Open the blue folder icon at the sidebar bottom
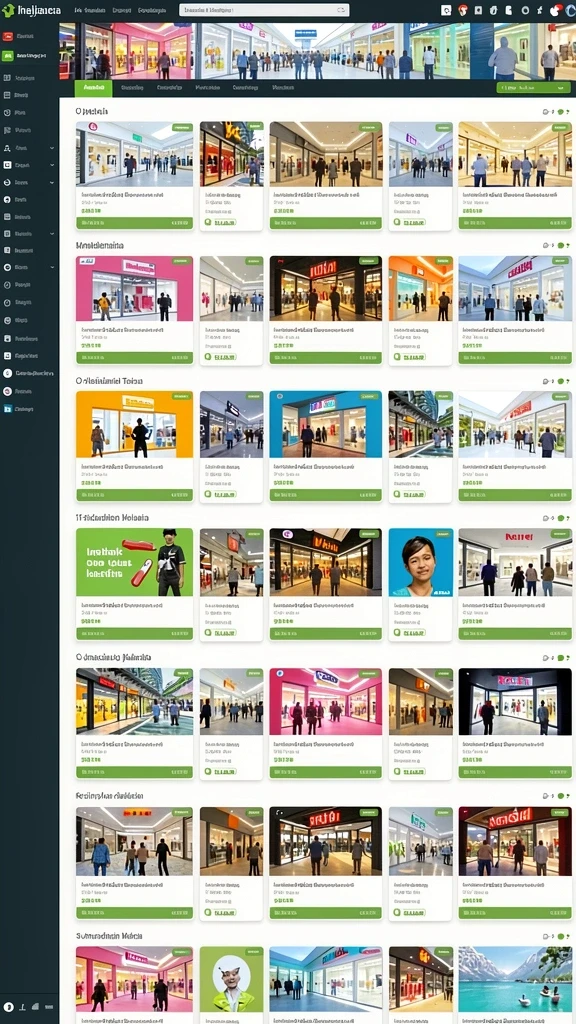 (x=8, y=409)
